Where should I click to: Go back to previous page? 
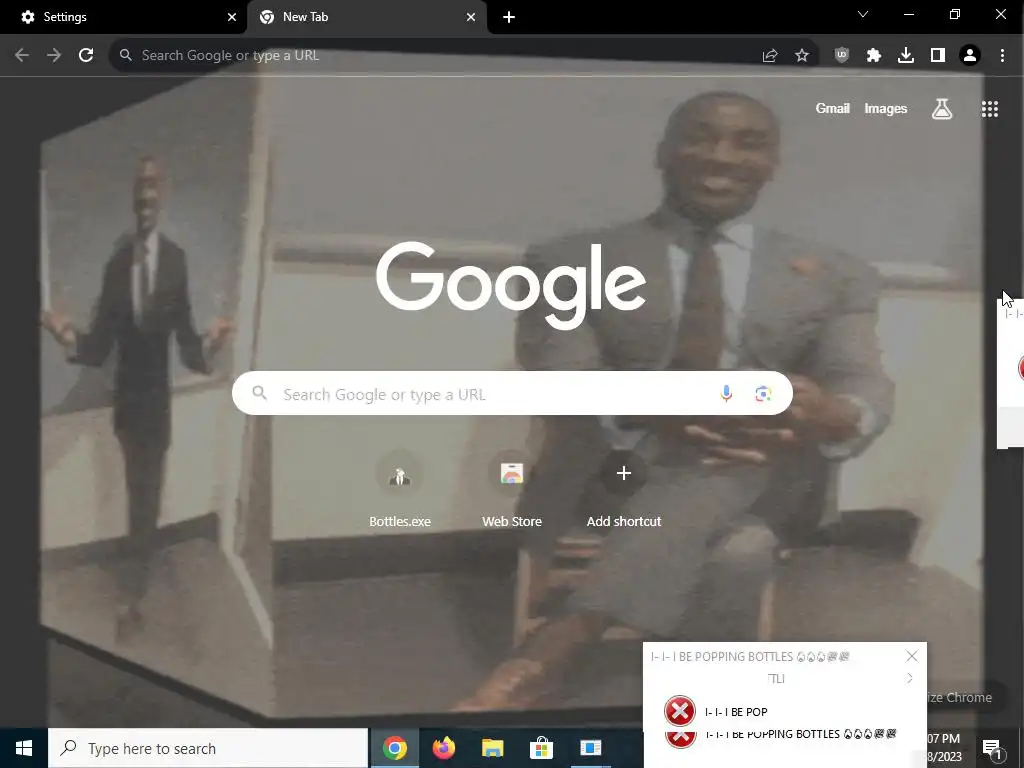pos(22,56)
